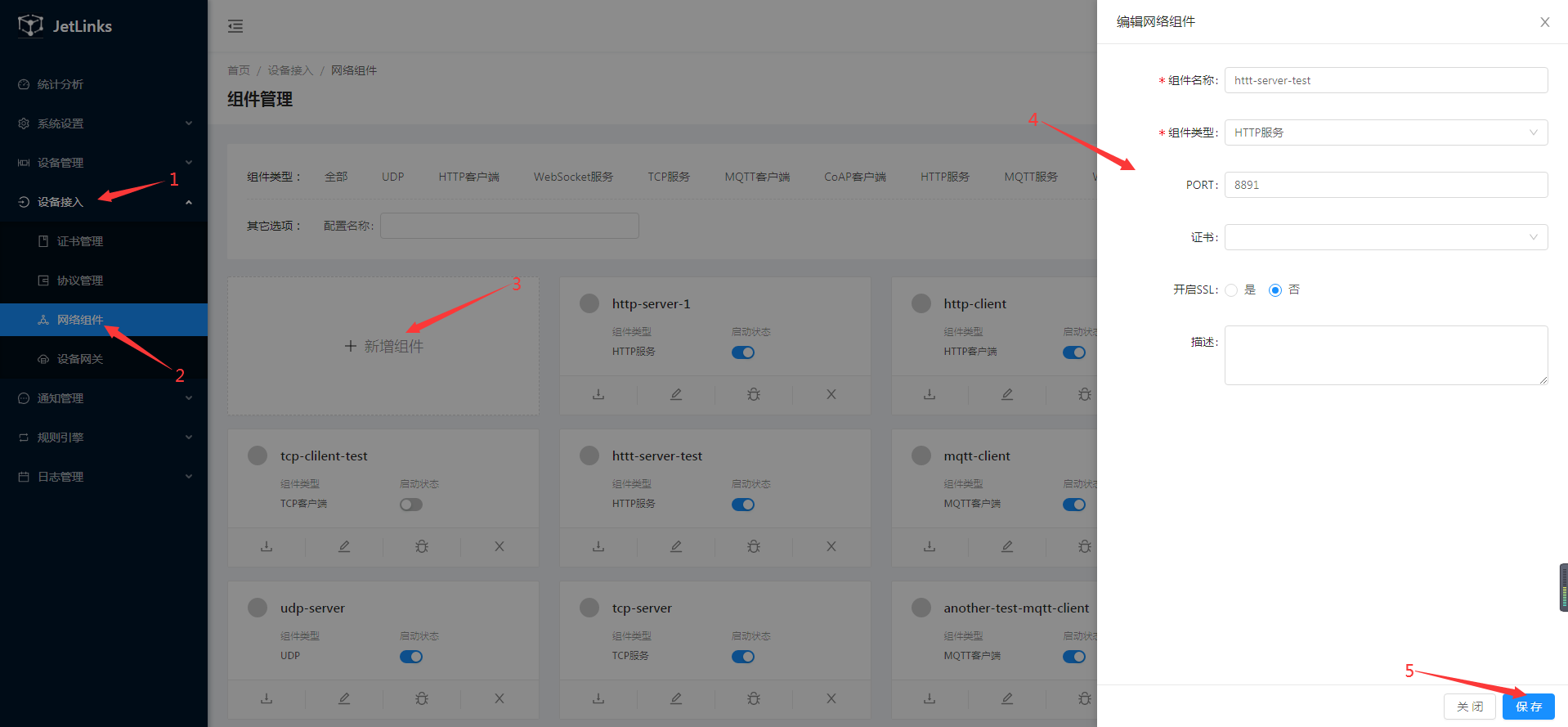Click the 关闭 button in the drawer
The image size is (1568, 727).
coord(1469,707)
